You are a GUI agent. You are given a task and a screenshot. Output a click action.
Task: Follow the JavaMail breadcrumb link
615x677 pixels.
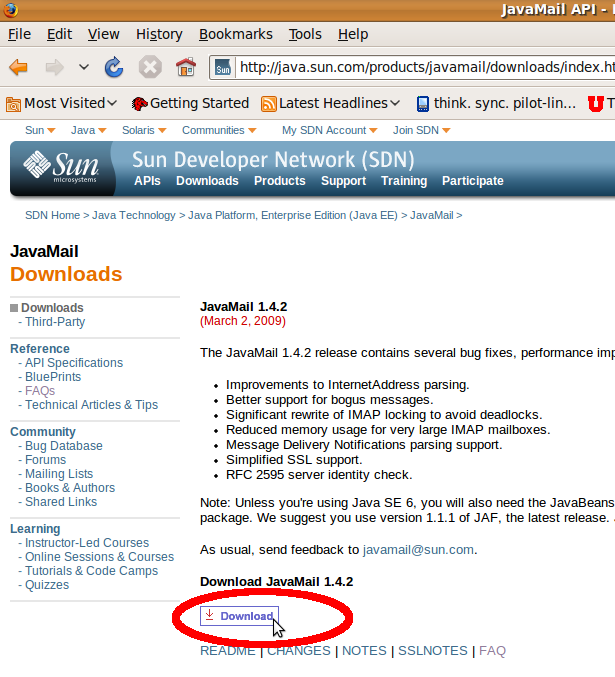(431, 215)
